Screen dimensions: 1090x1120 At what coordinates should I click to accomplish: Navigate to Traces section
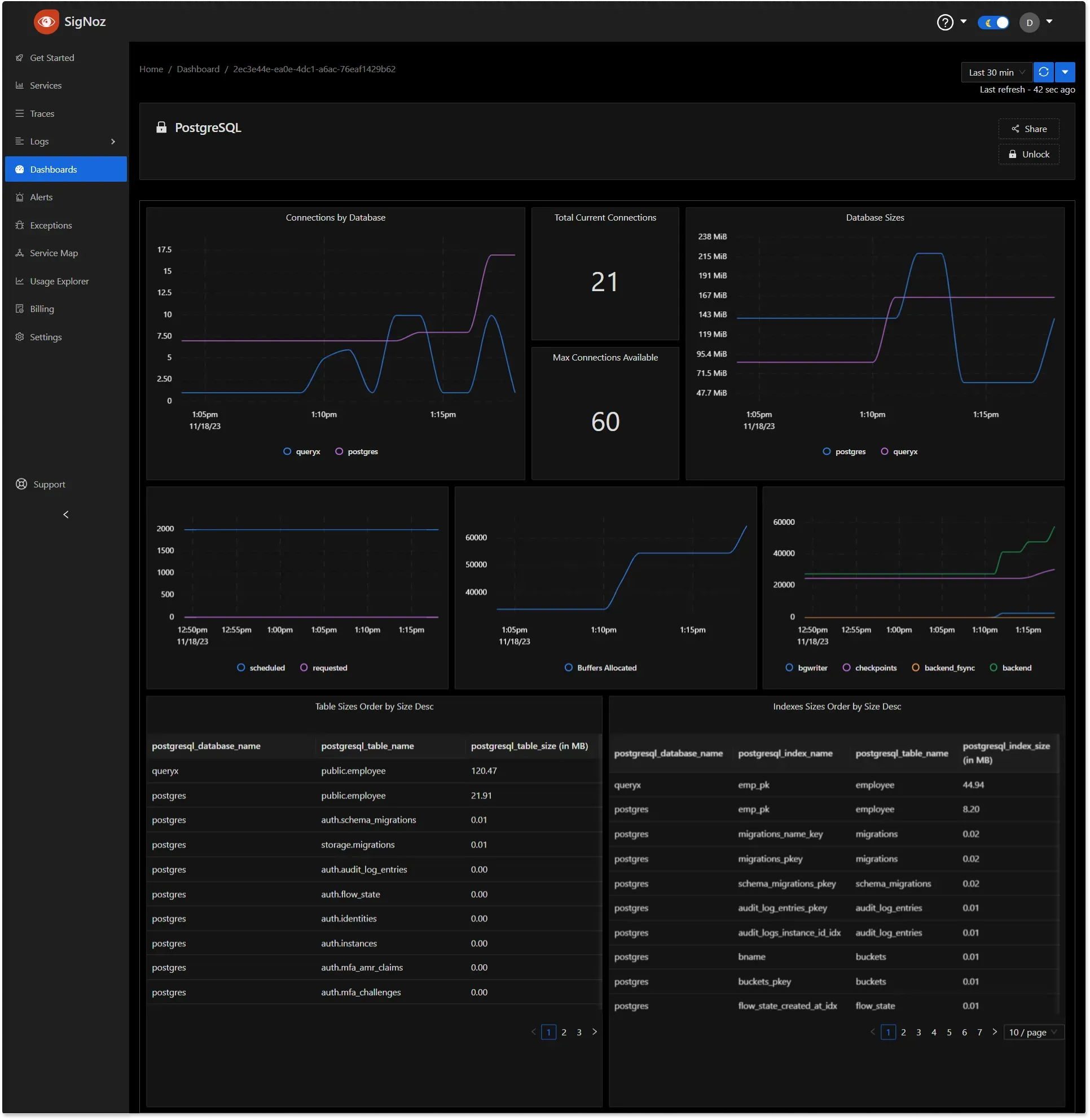point(42,113)
